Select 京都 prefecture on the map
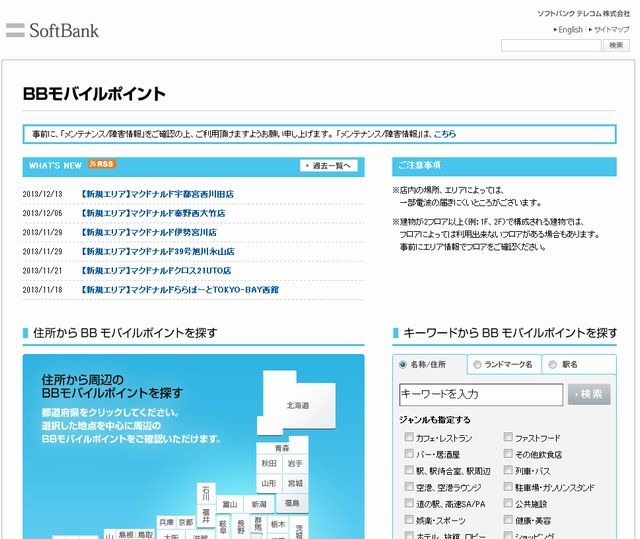The height and width of the screenshot is (539, 640). (x=186, y=522)
